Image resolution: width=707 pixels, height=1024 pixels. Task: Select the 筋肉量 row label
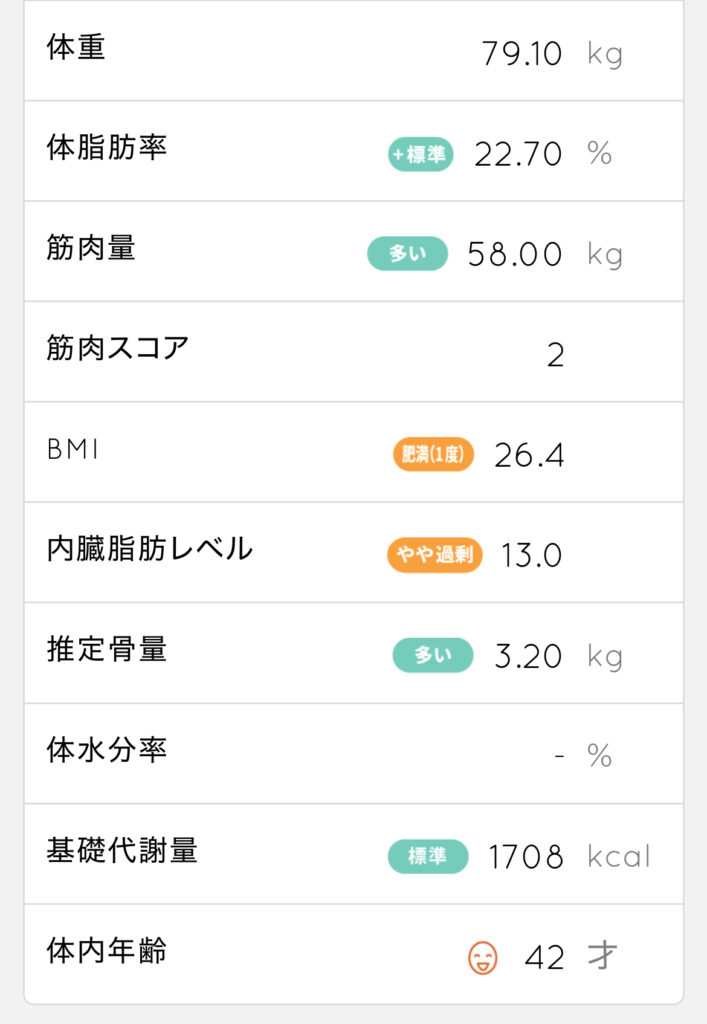click(x=91, y=248)
